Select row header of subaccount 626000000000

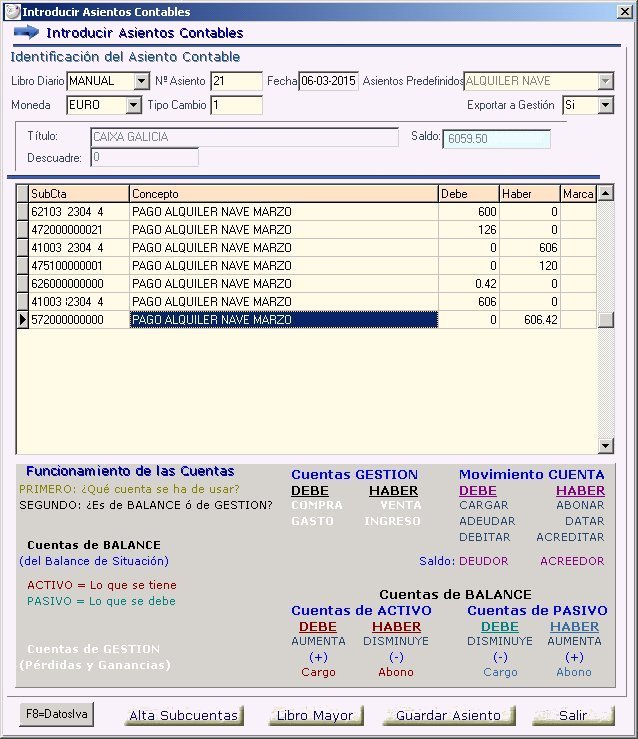(23, 283)
